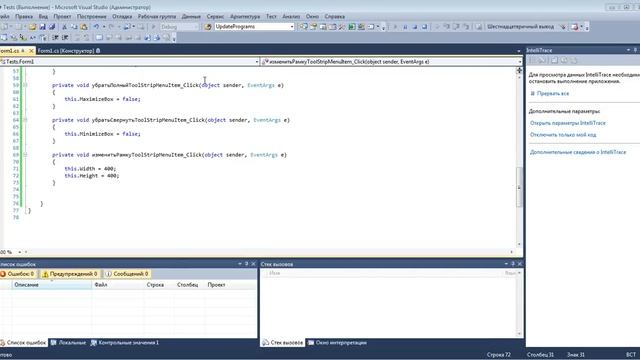Open the Правка menu
Image resolution: width=640 pixels, height=360 pixels.
[x=24, y=17]
